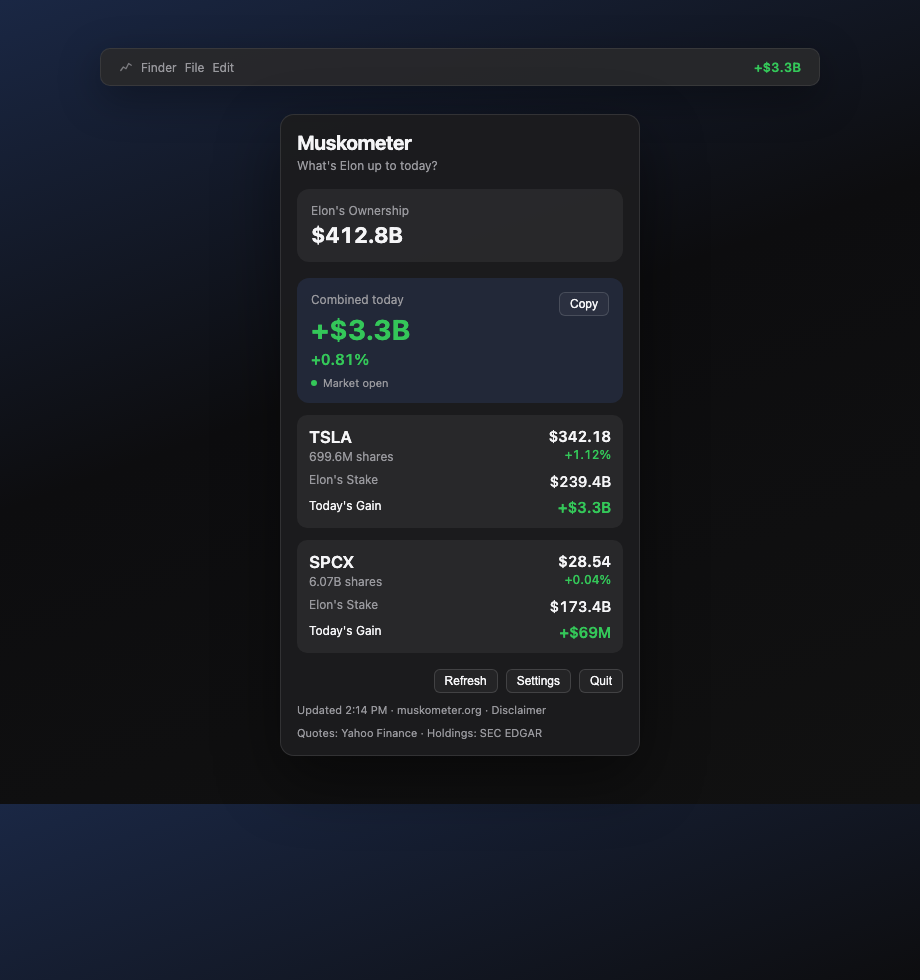Click the +0.81% combined change
This screenshot has width=920, height=980.
340,360
